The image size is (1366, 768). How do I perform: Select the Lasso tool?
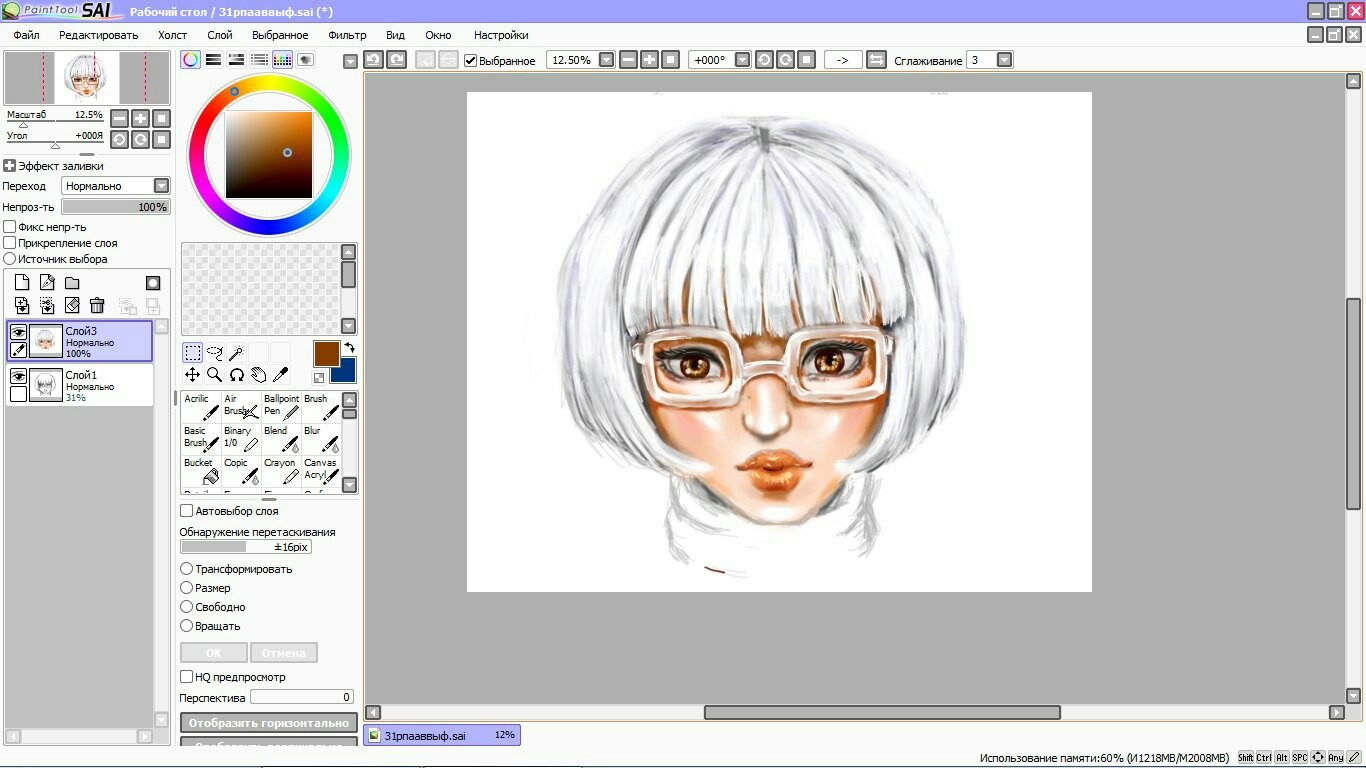pyautogui.click(x=214, y=353)
